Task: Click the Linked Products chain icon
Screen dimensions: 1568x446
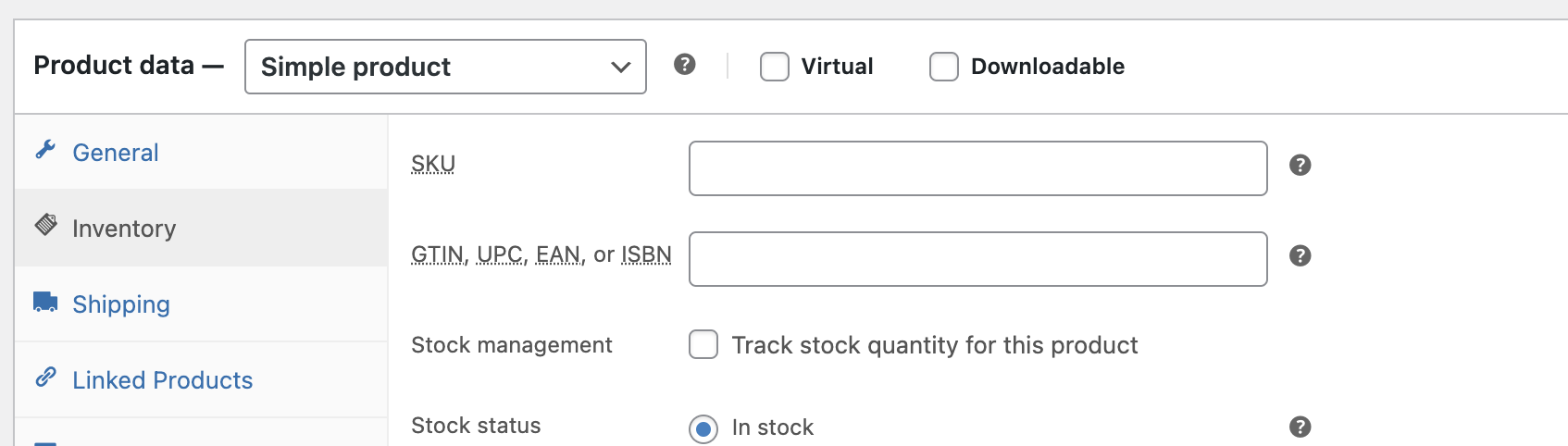Action: pyautogui.click(x=45, y=378)
